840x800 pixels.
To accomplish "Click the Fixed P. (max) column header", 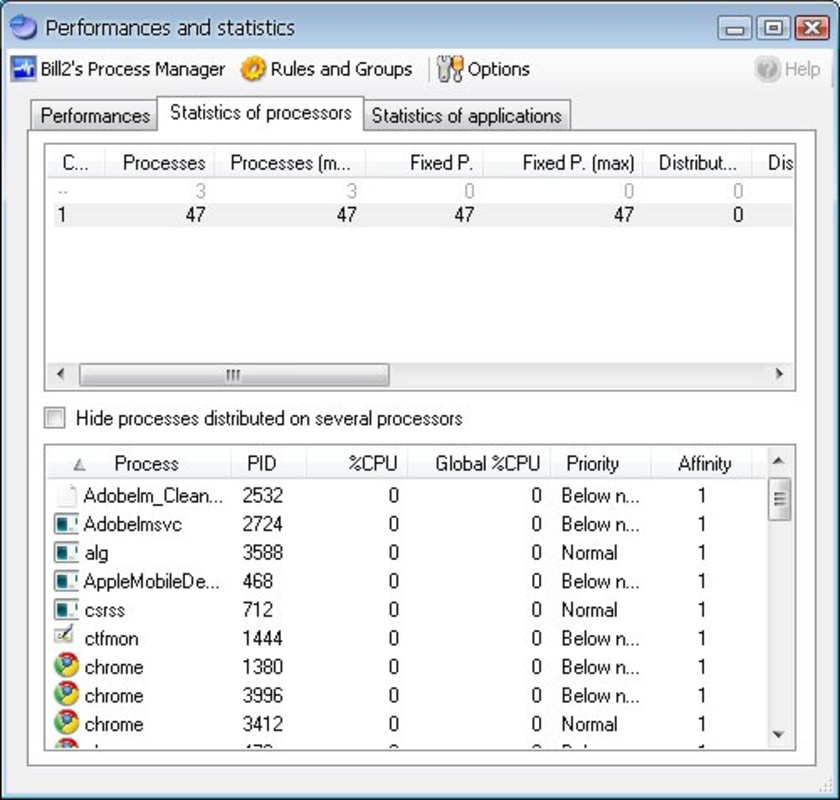I will [x=563, y=162].
